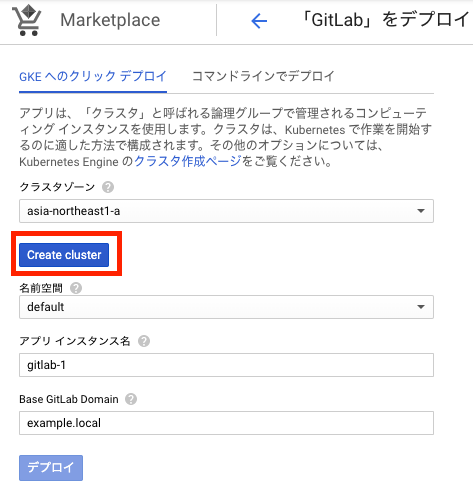Click the Marketplace shopping cart icon
The height and width of the screenshot is (491, 473).
click(x=26, y=20)
